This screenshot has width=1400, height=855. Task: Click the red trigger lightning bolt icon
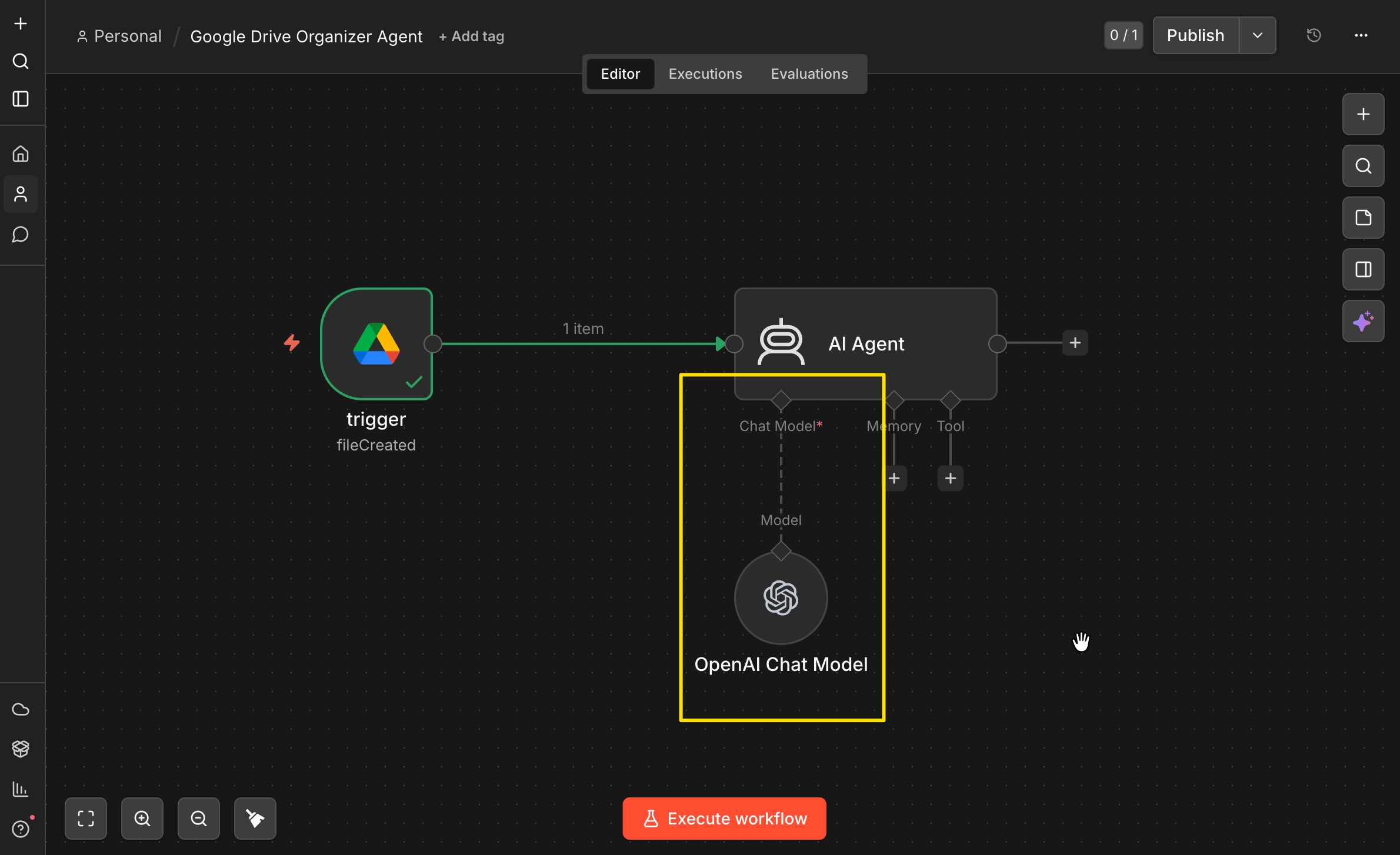tap(292, 343)
